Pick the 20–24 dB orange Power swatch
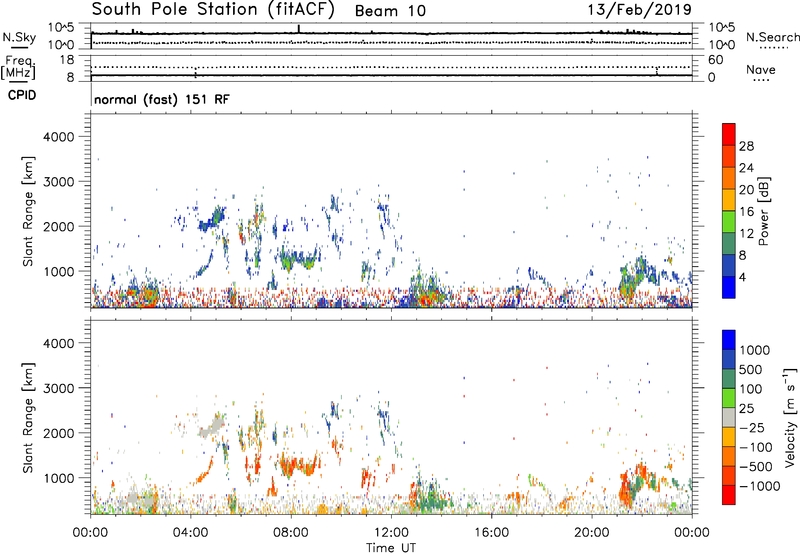The image size is (800, 554). click(729, 179)
